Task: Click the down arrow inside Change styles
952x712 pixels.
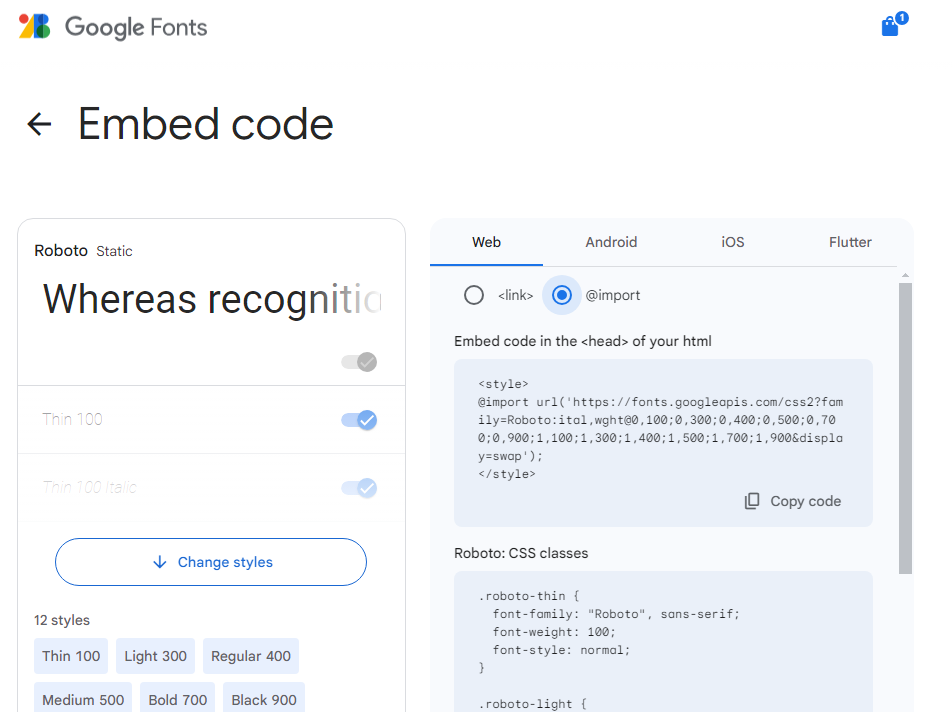Action: point(161,562)
